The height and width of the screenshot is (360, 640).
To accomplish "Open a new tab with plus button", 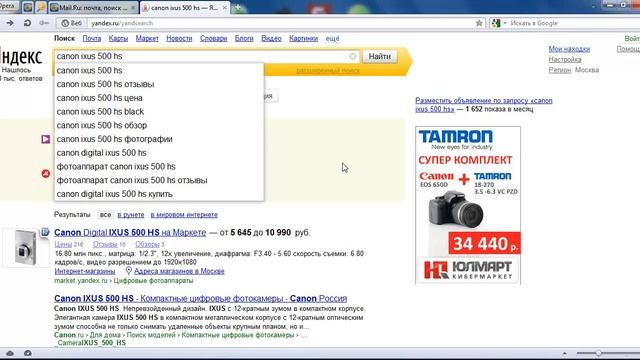I will click(x=238, y=8).
